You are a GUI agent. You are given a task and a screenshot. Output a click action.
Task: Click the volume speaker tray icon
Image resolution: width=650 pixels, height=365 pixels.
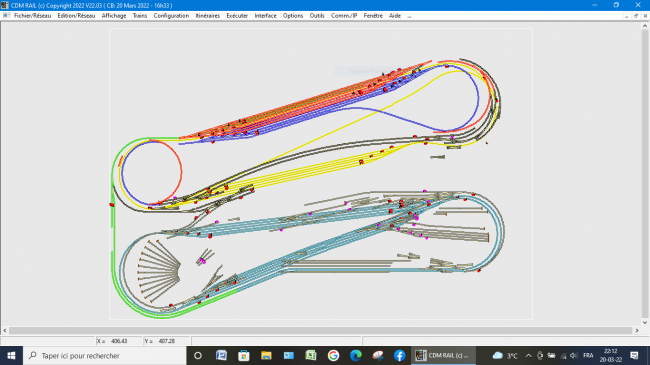[x=574, y=355]
